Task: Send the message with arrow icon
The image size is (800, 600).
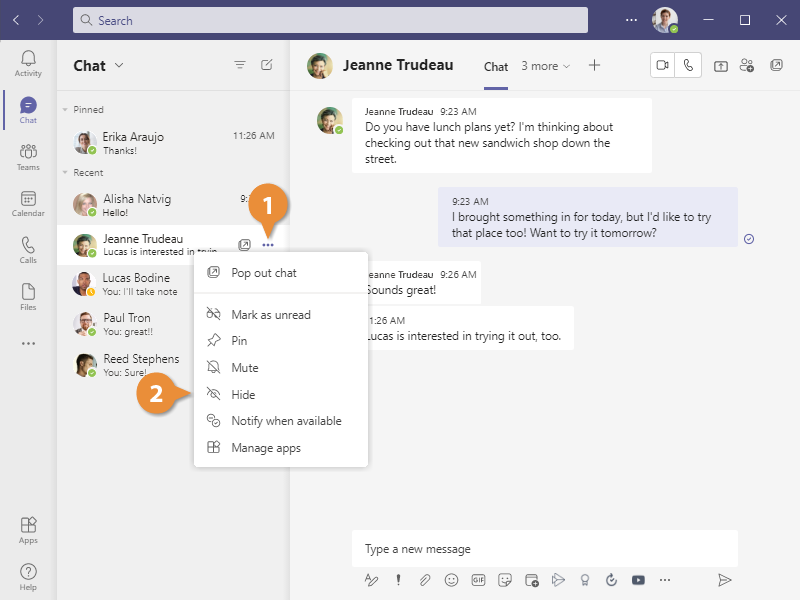Action: point(725,579)
